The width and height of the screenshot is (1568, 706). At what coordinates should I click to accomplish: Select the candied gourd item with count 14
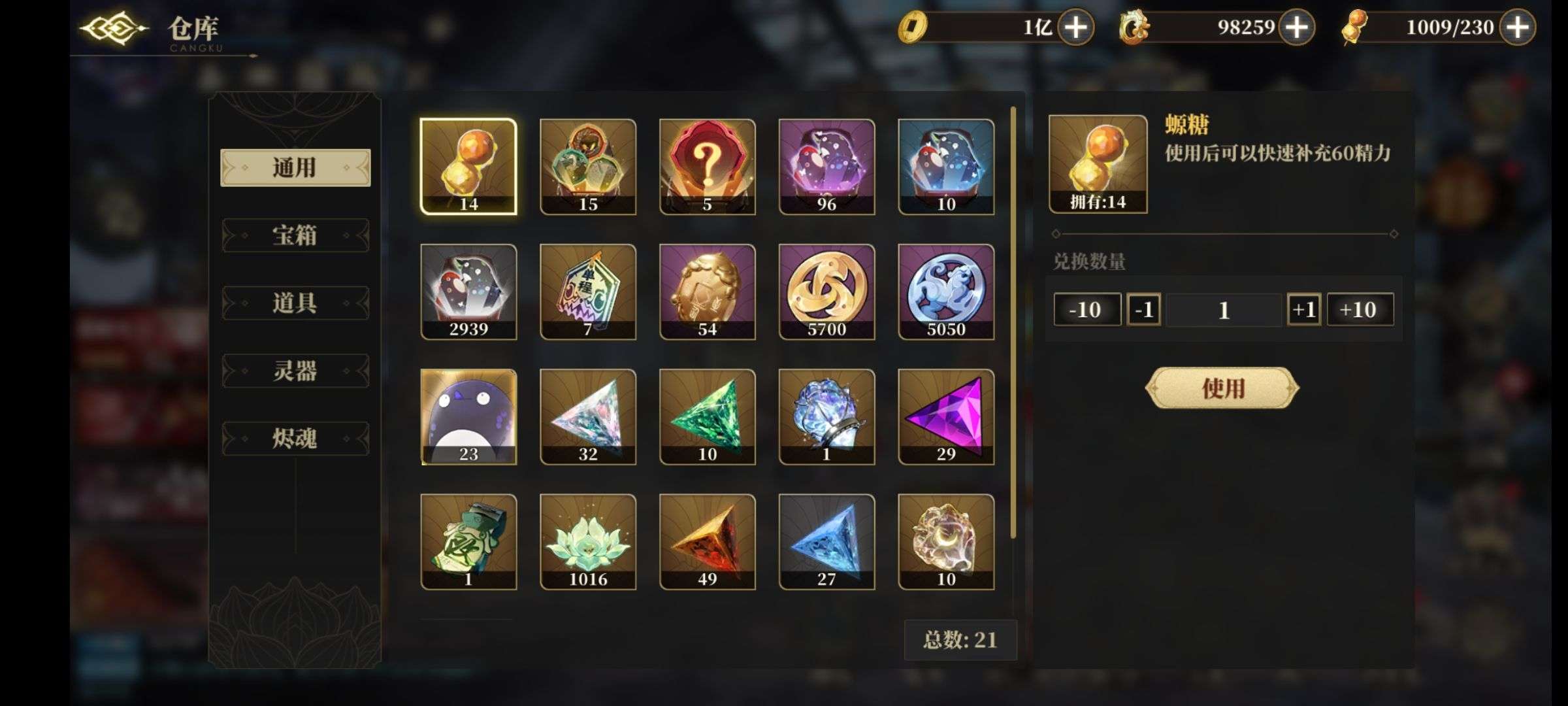468,167
